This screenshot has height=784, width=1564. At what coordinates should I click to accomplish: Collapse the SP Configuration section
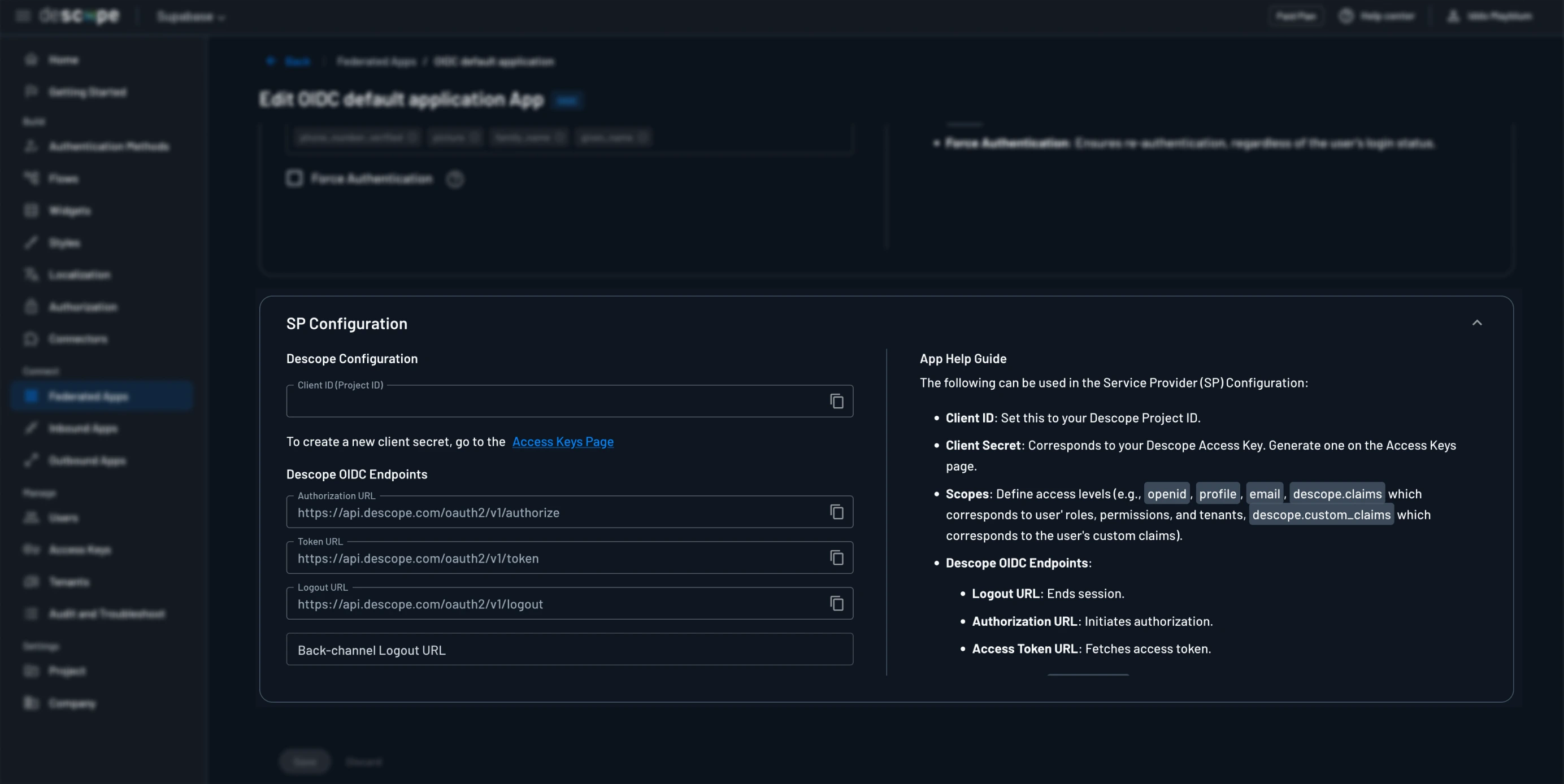[x=1478, y=324]
